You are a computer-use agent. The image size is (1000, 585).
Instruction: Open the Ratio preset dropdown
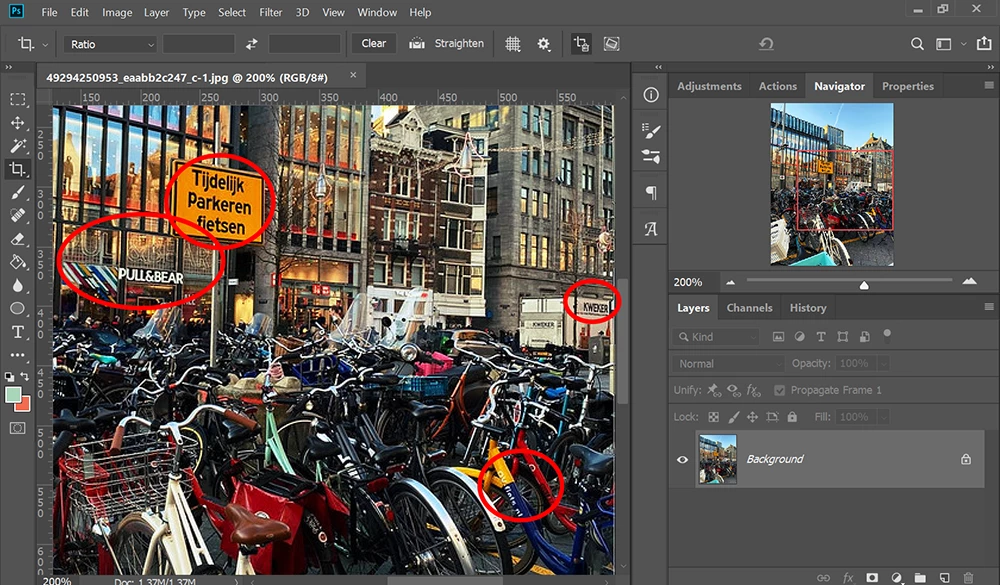pyautogui.click(x=110, y=44)
